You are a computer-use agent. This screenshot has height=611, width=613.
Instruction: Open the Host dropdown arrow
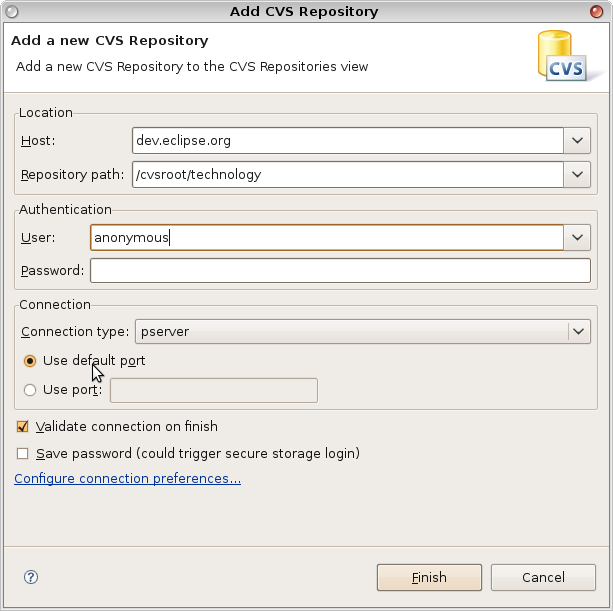(x=577, y=140)
